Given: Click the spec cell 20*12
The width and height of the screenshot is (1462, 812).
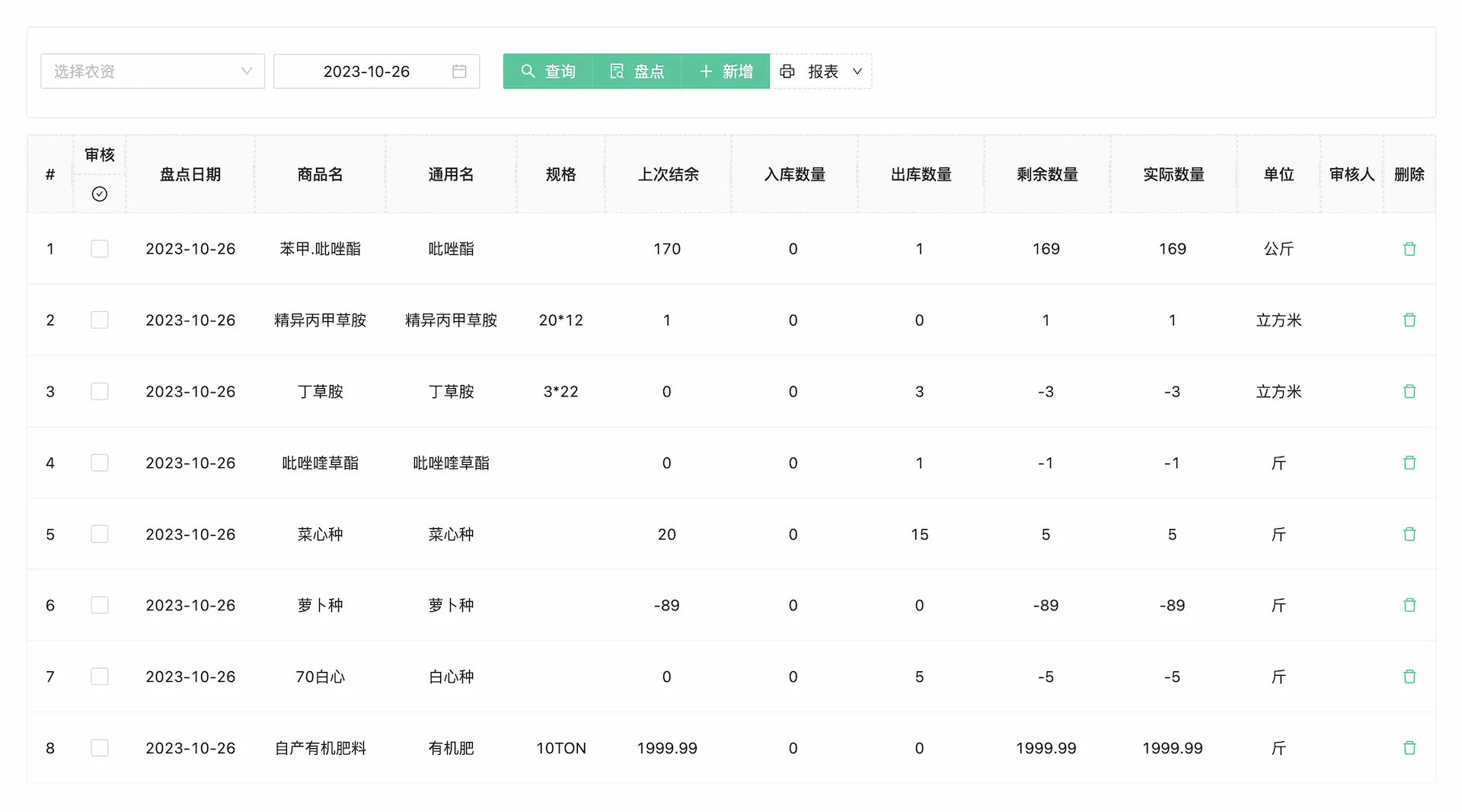Looking at the screenshot, I should coord(560,320).
